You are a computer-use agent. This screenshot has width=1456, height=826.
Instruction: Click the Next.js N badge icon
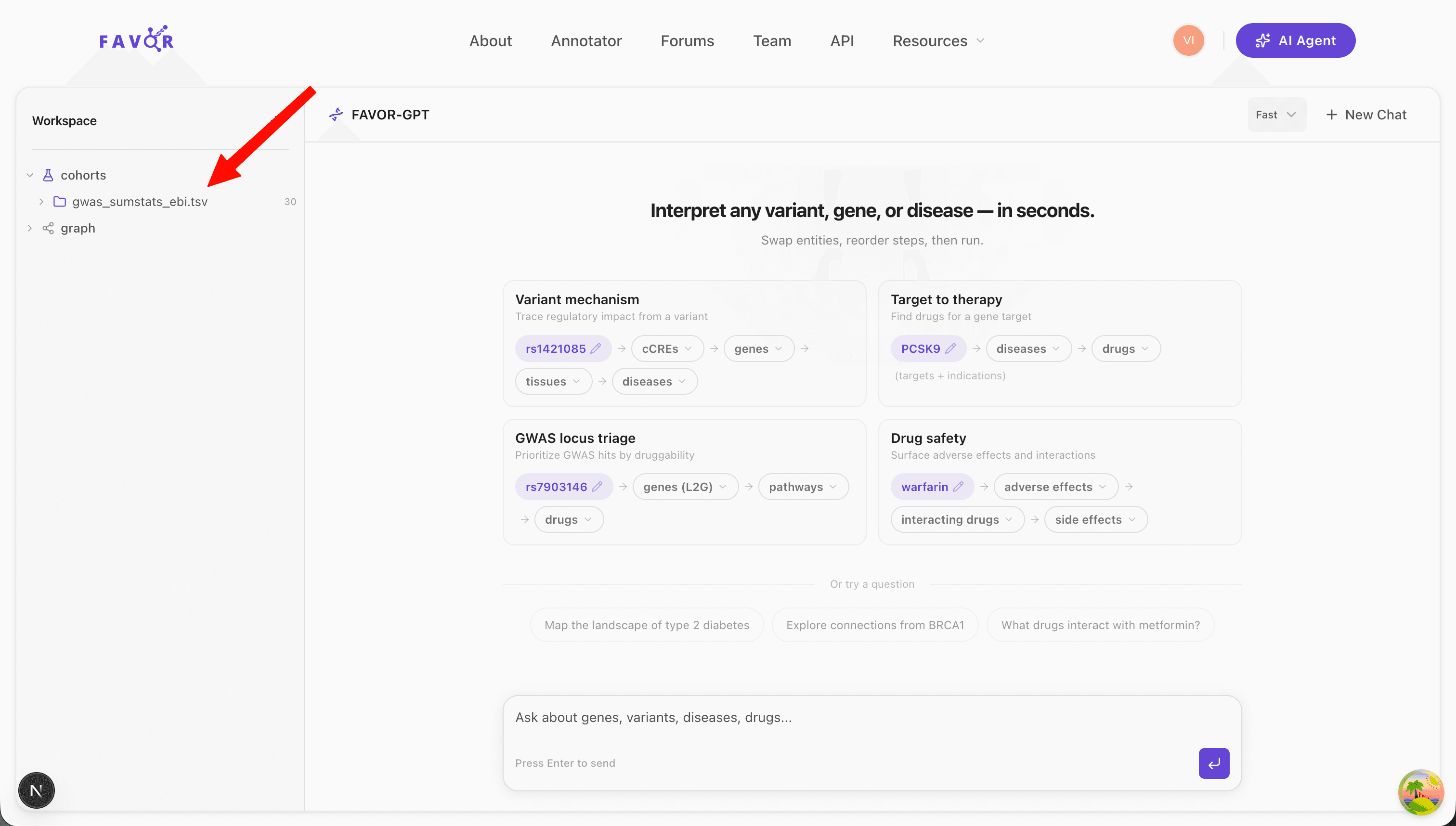[36, 790]
